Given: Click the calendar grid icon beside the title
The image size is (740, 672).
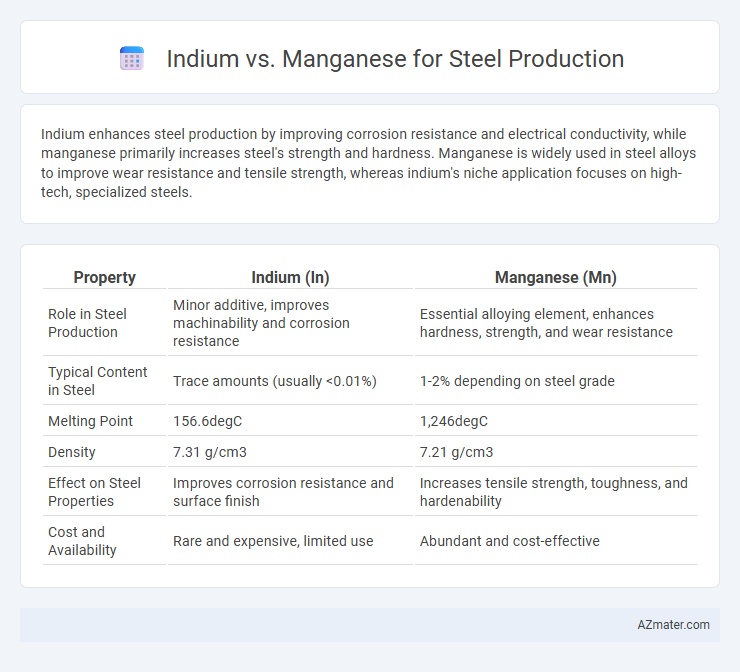Looking at the screenshot, I should tap(132, 58).
